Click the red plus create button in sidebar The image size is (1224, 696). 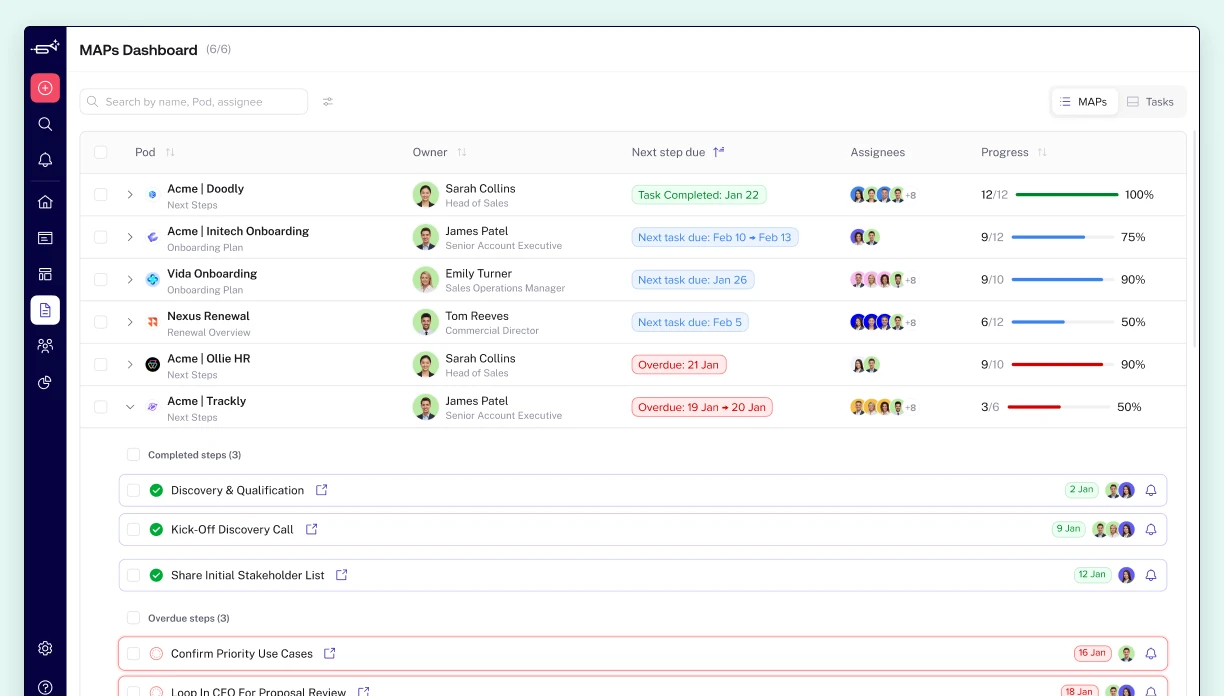point(45,88)
